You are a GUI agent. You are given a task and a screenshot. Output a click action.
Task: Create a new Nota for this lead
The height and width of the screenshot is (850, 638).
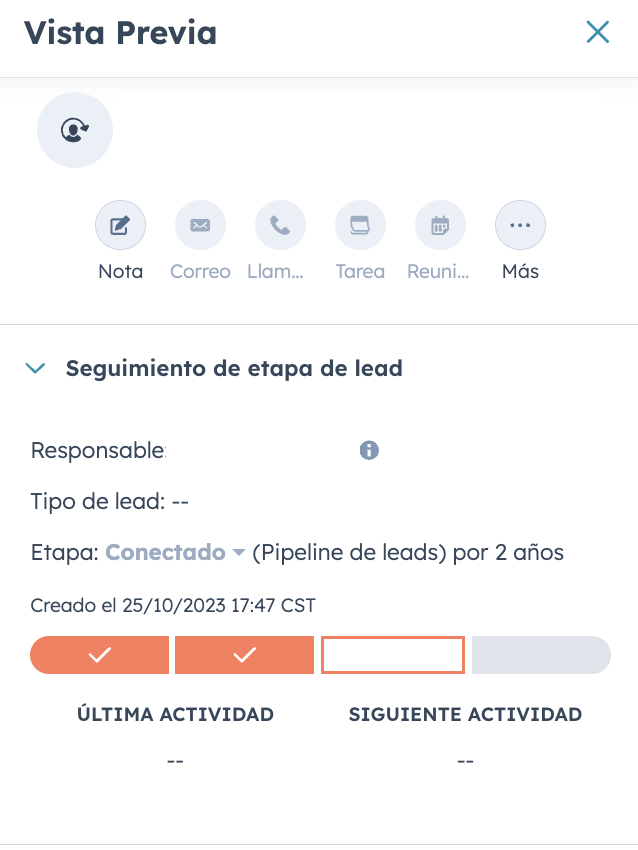pyautogui.click(x=120, y=224)
